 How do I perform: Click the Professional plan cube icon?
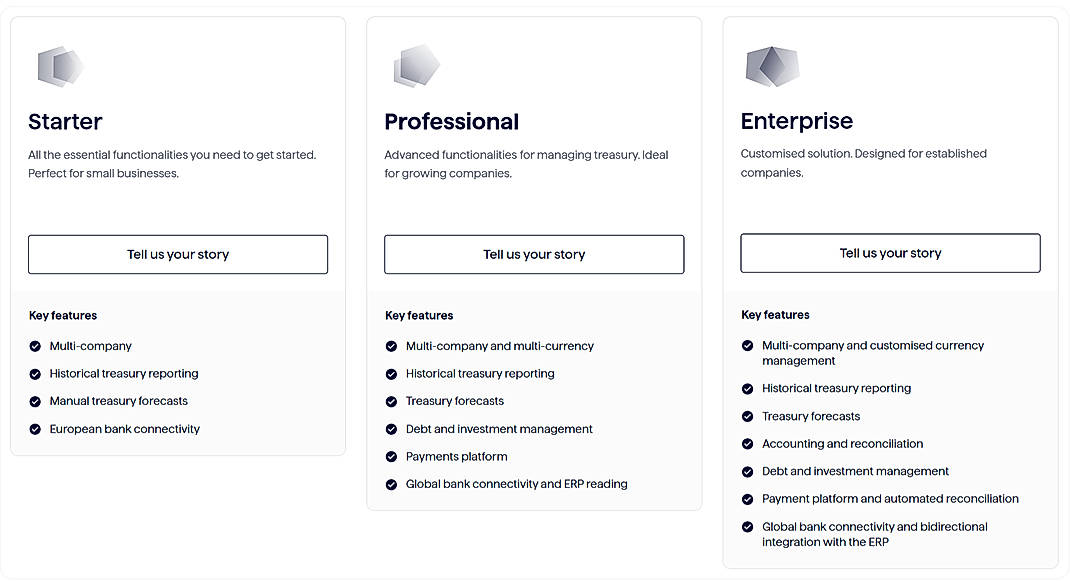point(414,65)
